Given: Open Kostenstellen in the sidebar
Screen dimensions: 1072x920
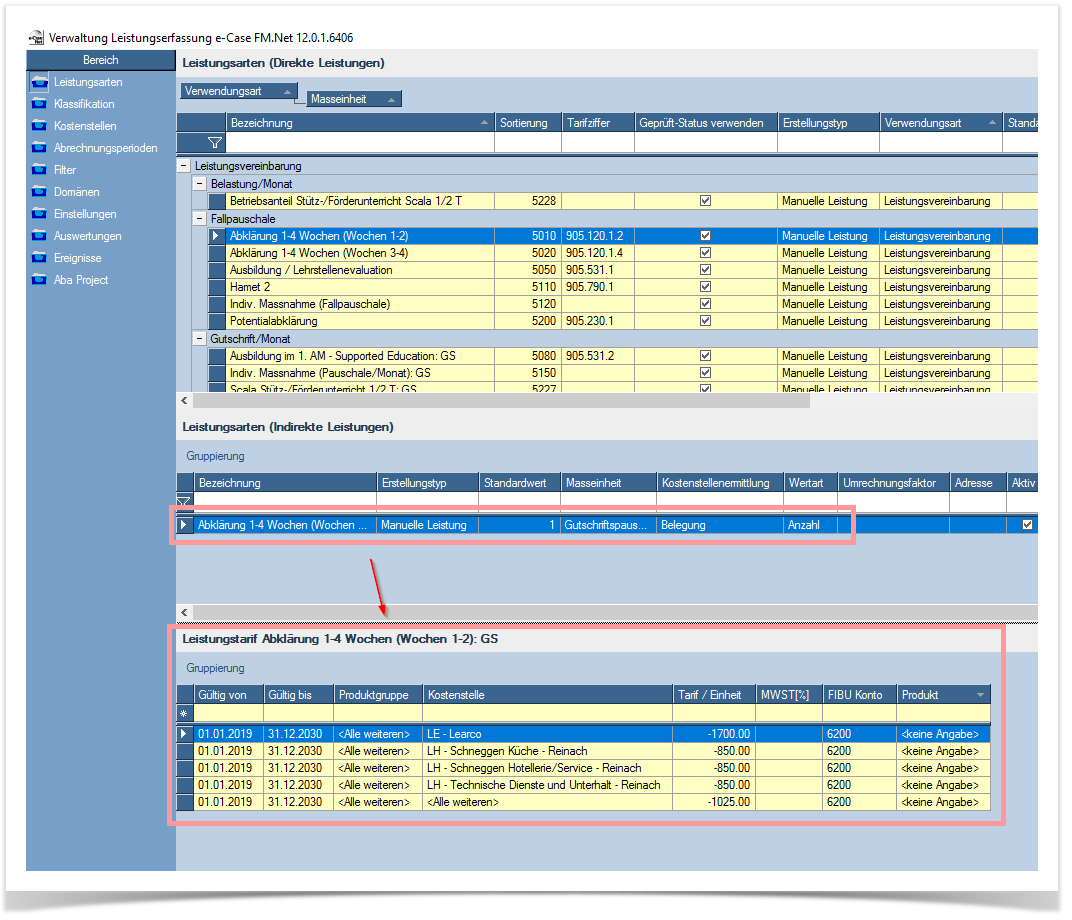Looking at the screenshot, I should 85,126.
